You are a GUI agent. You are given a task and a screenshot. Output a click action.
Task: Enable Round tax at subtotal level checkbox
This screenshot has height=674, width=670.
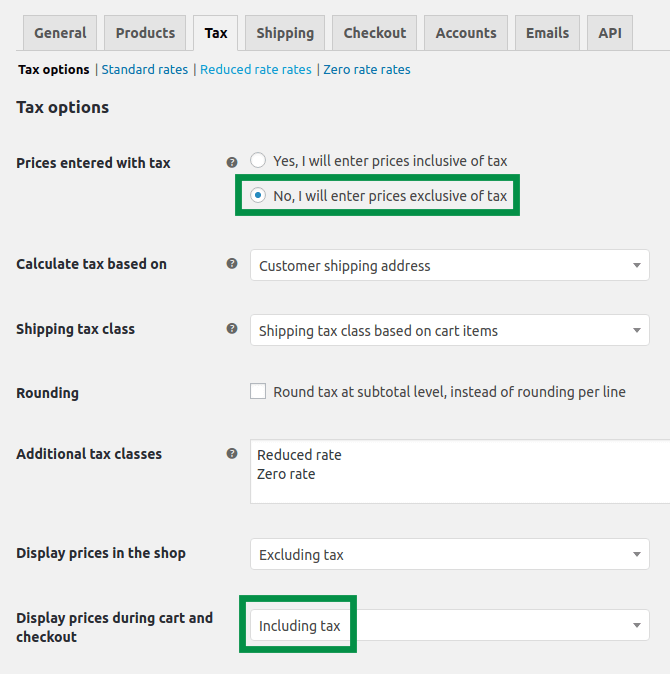coord(258,391)
